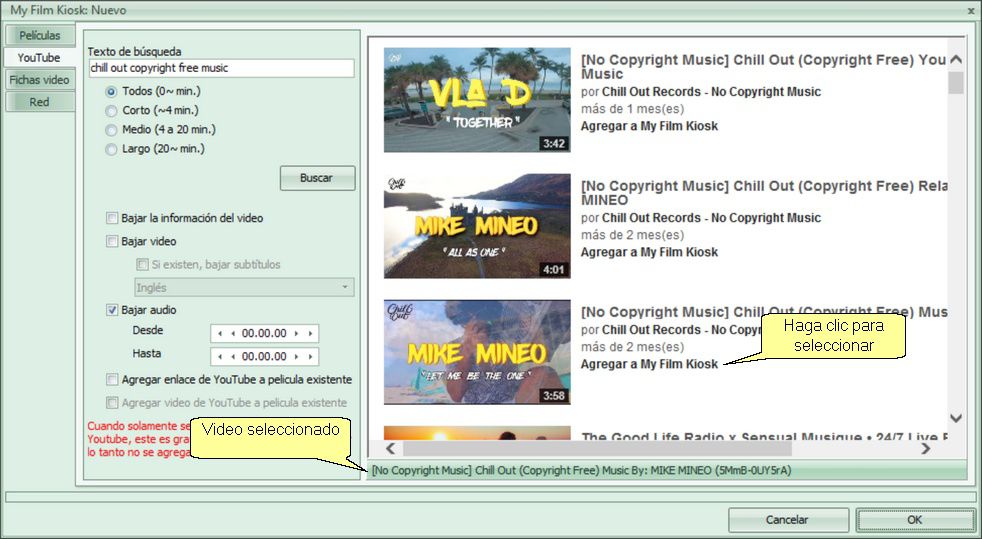The image size is (982, 539).
Task: Click results list scroll up arrow
Action: (x=956, y=59)
